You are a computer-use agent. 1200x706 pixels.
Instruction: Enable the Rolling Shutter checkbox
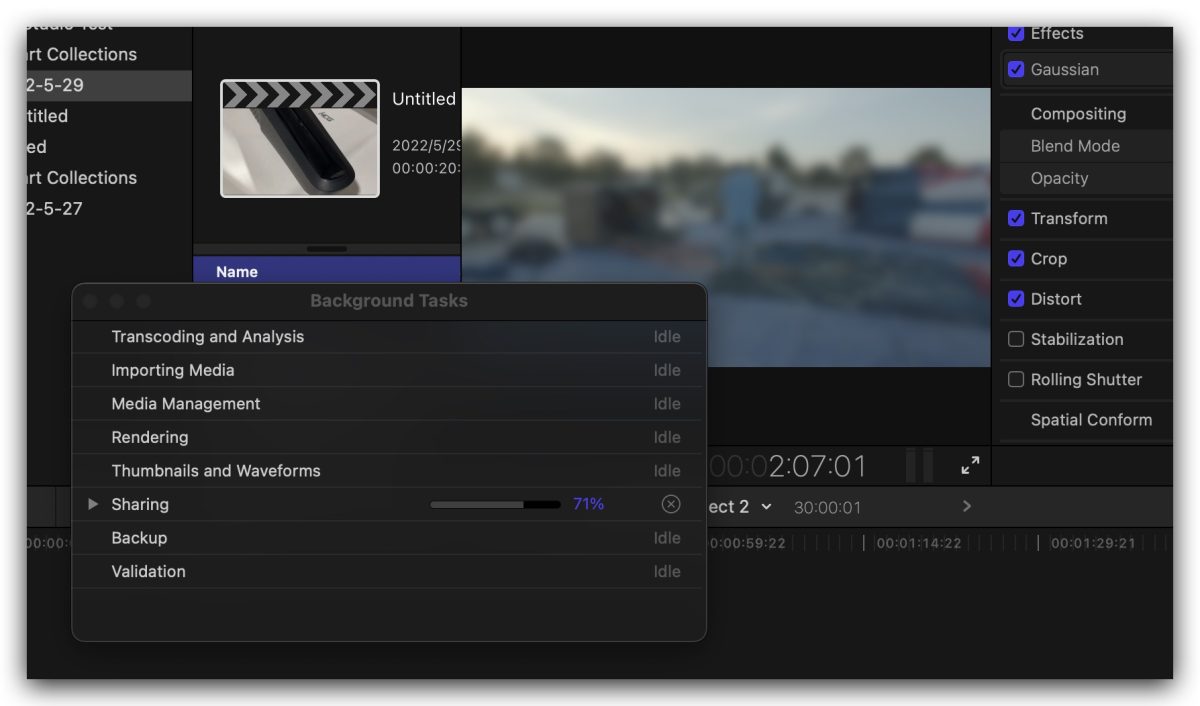tap(1016, 379)
